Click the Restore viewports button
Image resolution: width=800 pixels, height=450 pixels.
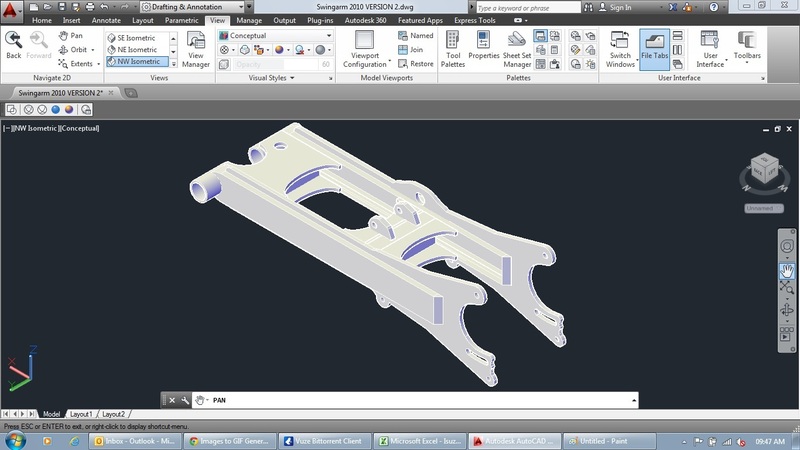point(415,64)
